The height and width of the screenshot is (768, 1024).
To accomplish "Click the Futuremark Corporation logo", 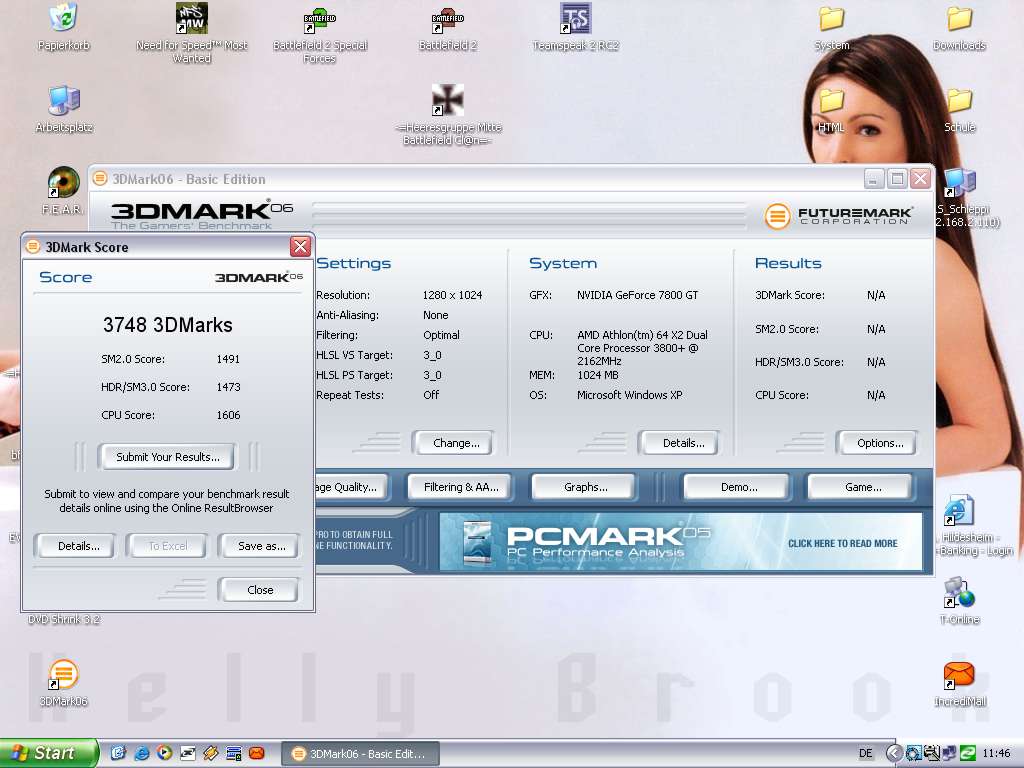I will 839,215.
